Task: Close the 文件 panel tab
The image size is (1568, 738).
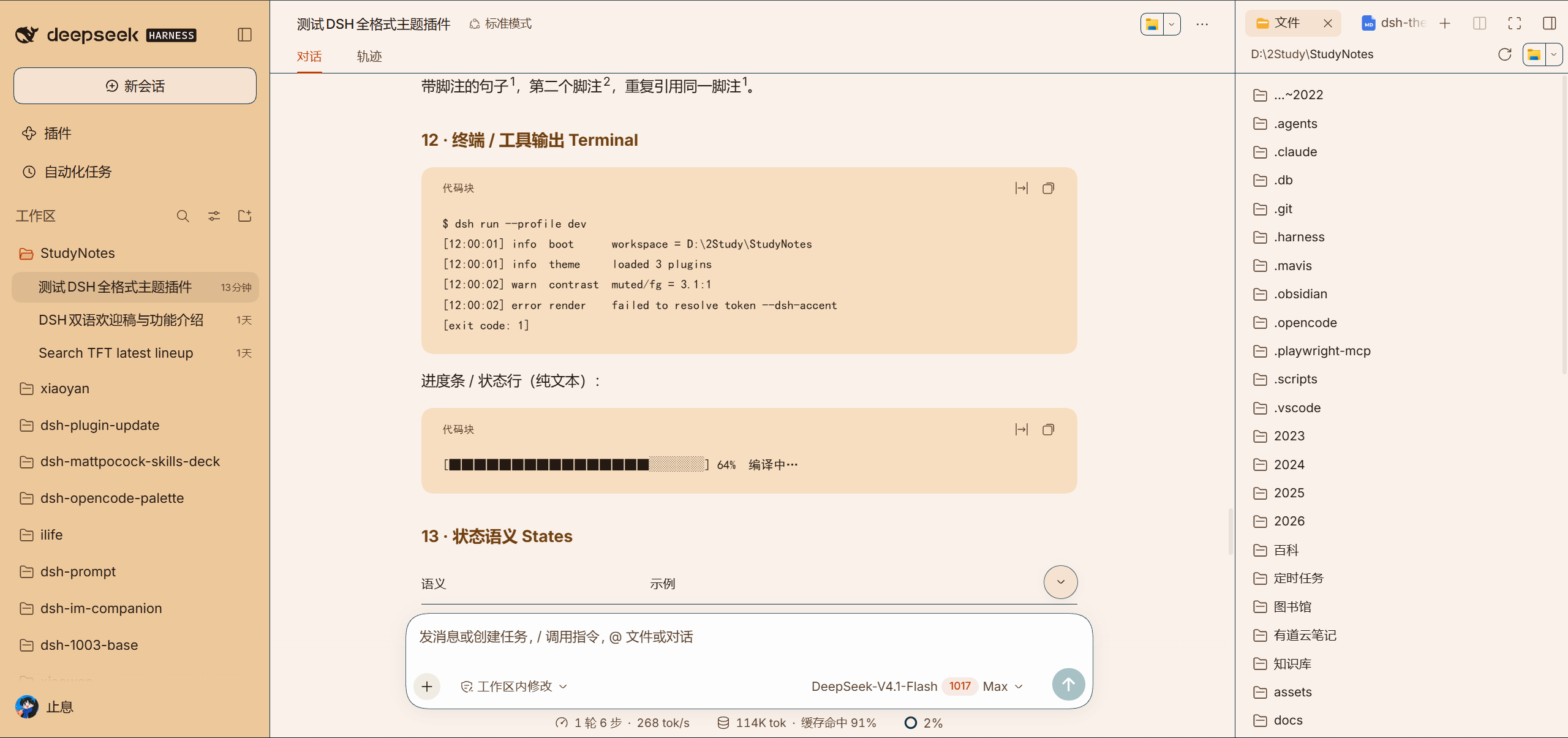Action: point(1328,23)
